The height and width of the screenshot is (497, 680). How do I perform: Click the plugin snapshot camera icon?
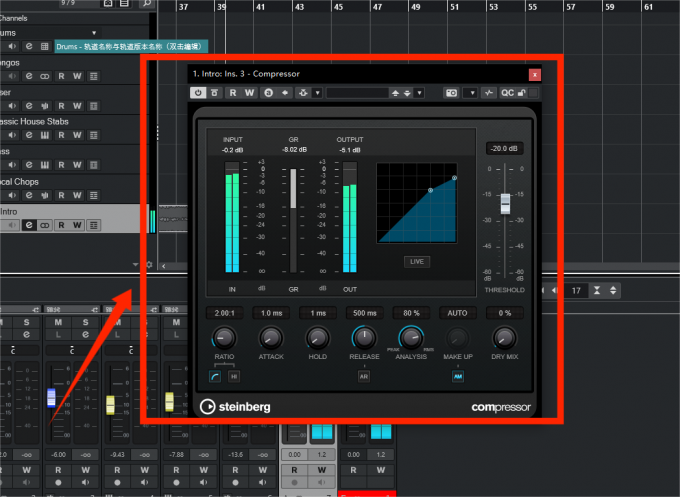[451, 93]
